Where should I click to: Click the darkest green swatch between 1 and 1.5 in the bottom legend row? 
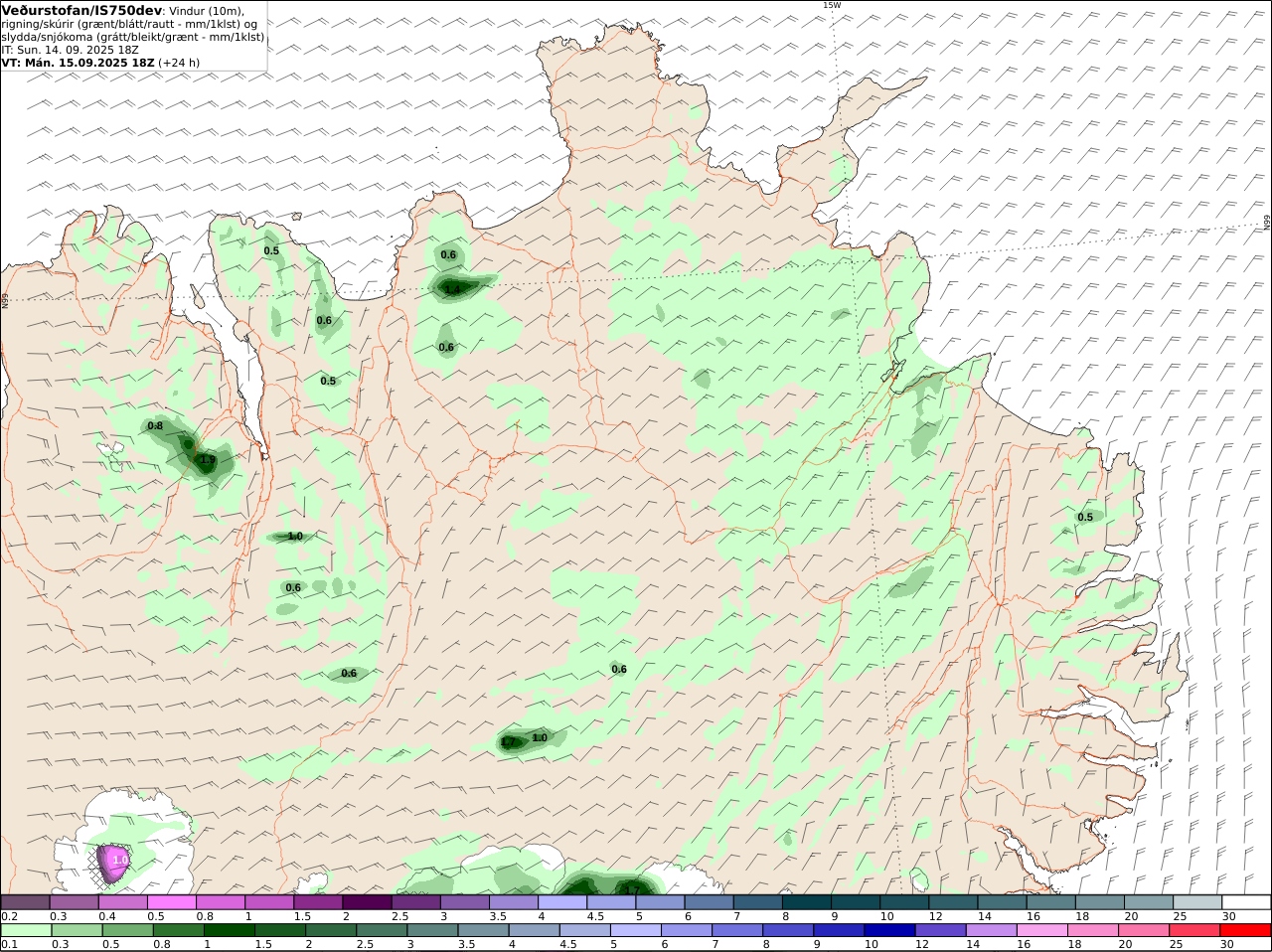tap(232, 930)
